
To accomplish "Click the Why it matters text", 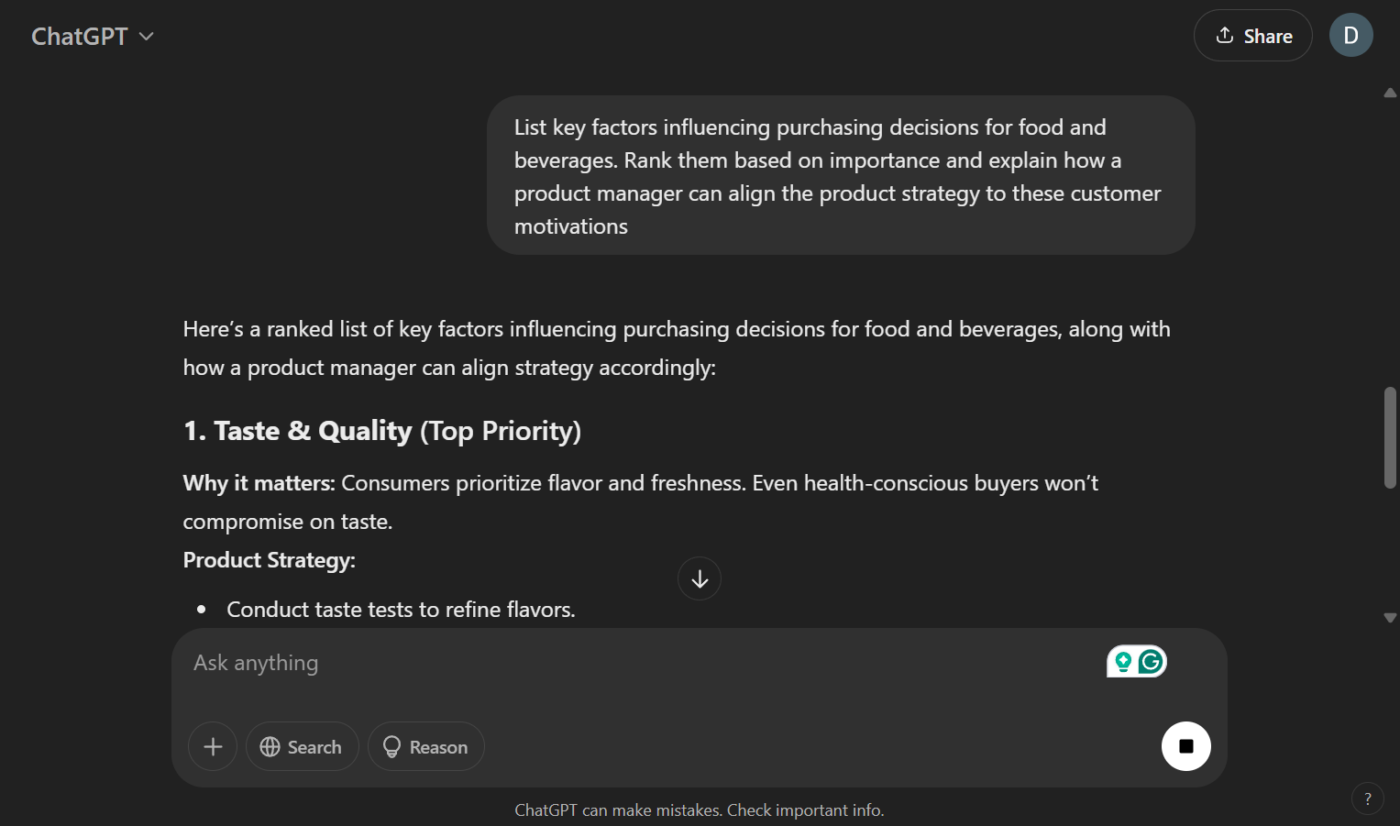I will (258, 483).
